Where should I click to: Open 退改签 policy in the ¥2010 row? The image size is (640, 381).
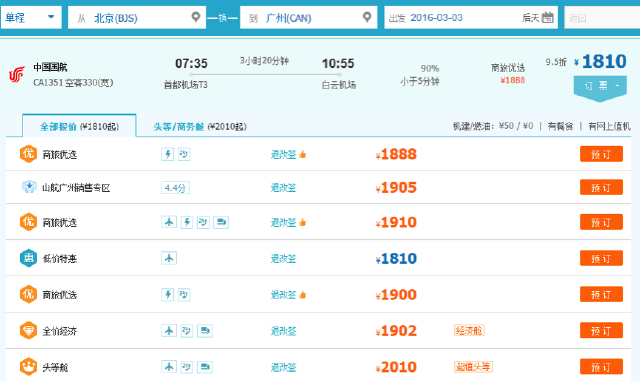[x=283, y=367]
